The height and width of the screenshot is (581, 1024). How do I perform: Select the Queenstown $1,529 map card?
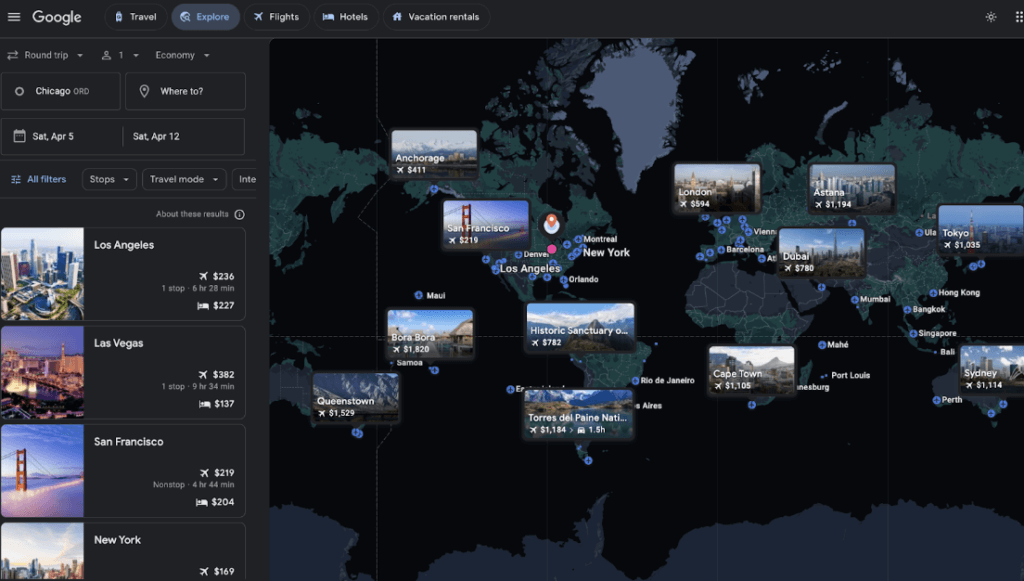point(355,397)
